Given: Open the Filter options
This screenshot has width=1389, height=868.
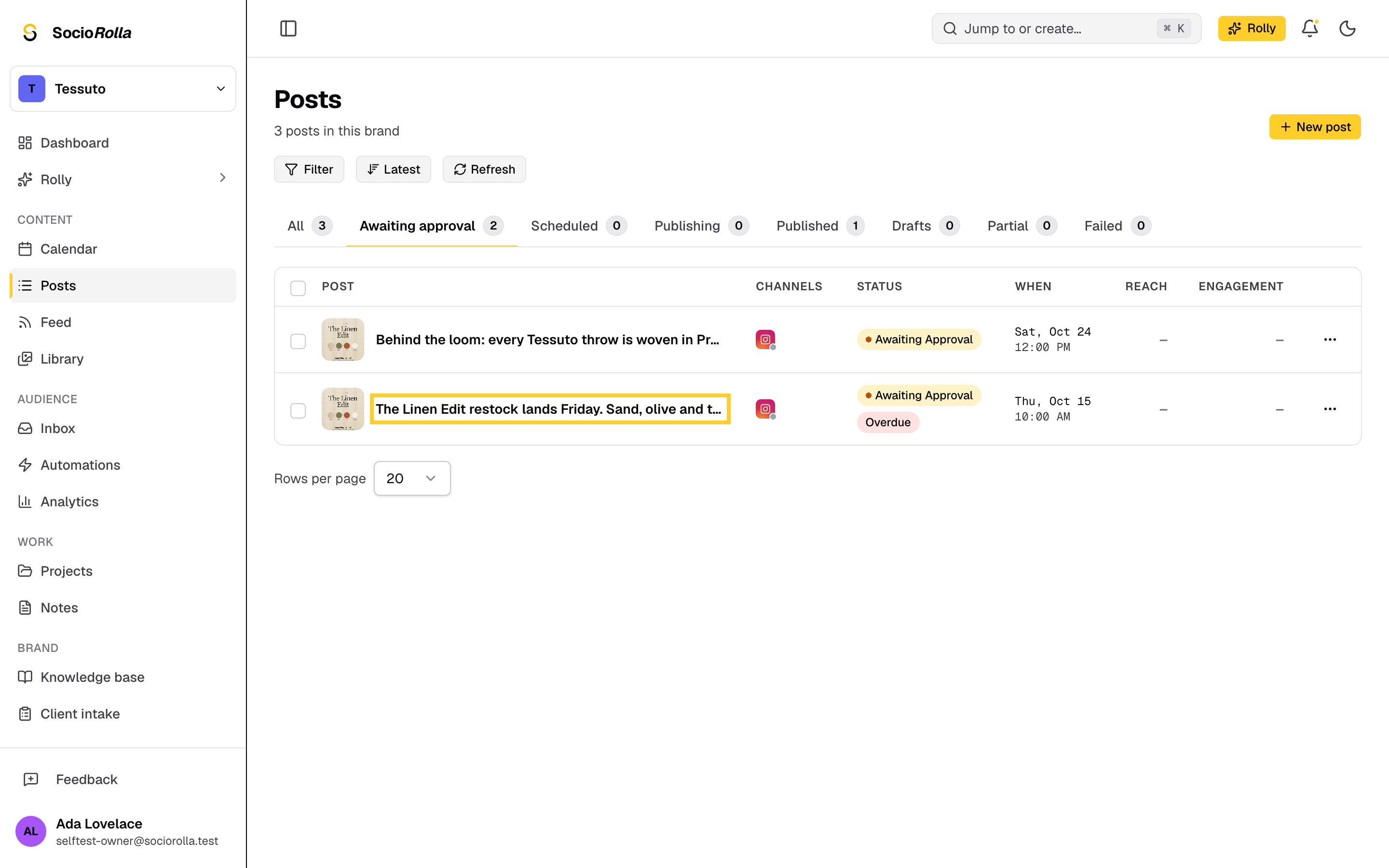Looking at the screenshot, I should coord(309,169).
